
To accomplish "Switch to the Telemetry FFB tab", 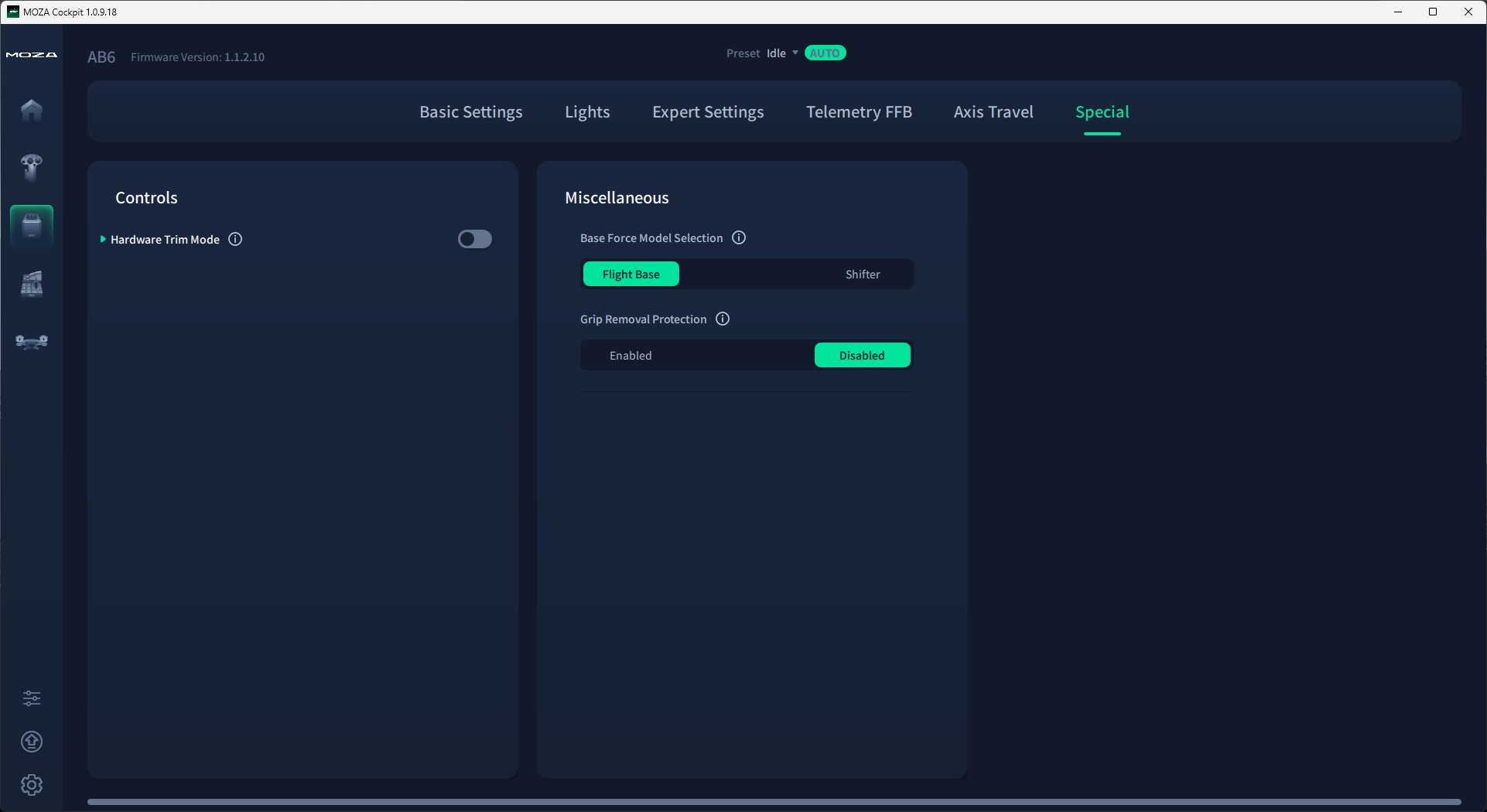I will (x=859, y=111).
